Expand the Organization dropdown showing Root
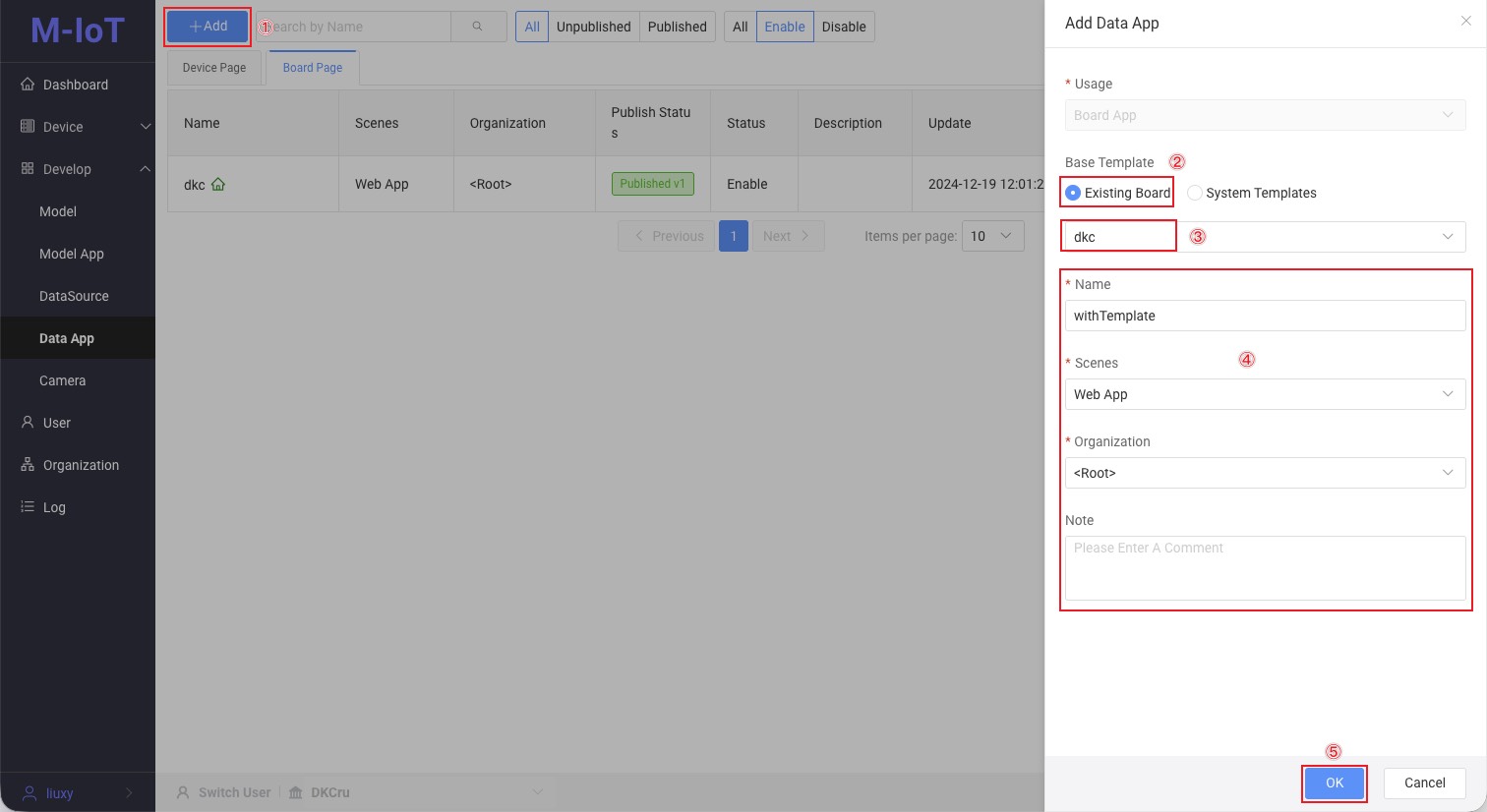The height and width of the screenshot is (812, 1487). click(1265, 473)
